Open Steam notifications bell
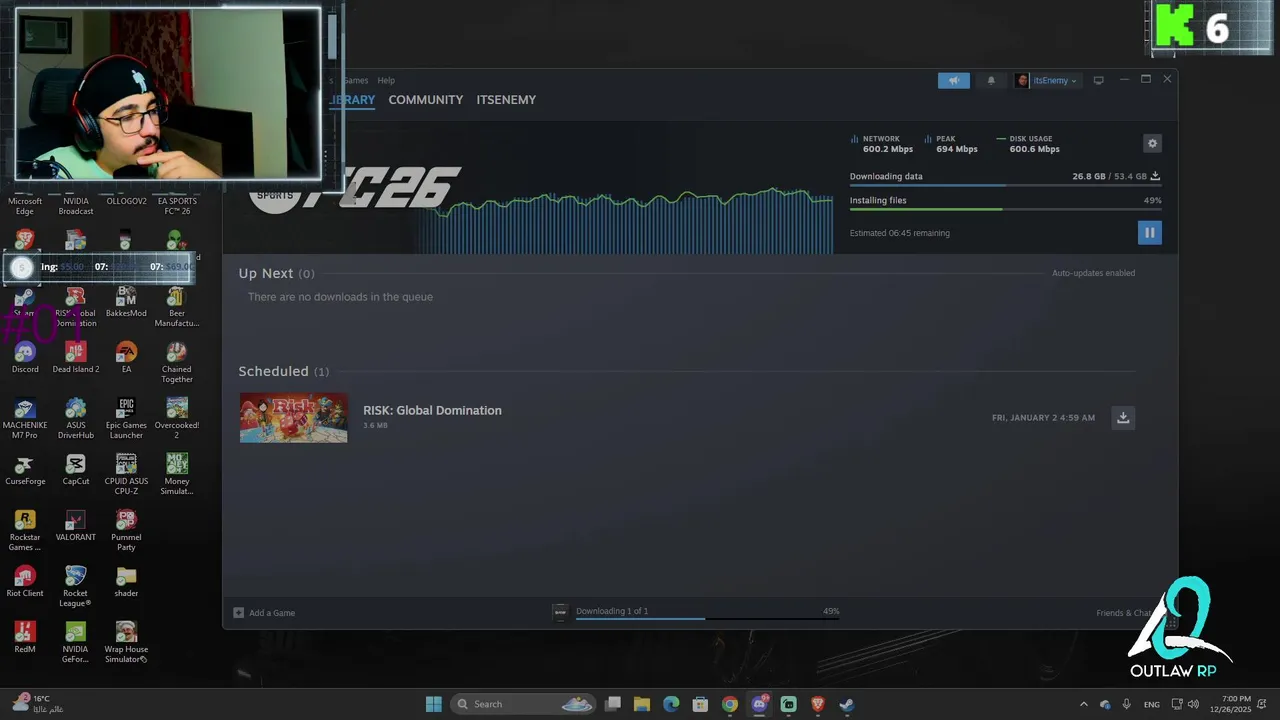Image resolution: width=1280 pixels, height=720 pixels. 991,81
